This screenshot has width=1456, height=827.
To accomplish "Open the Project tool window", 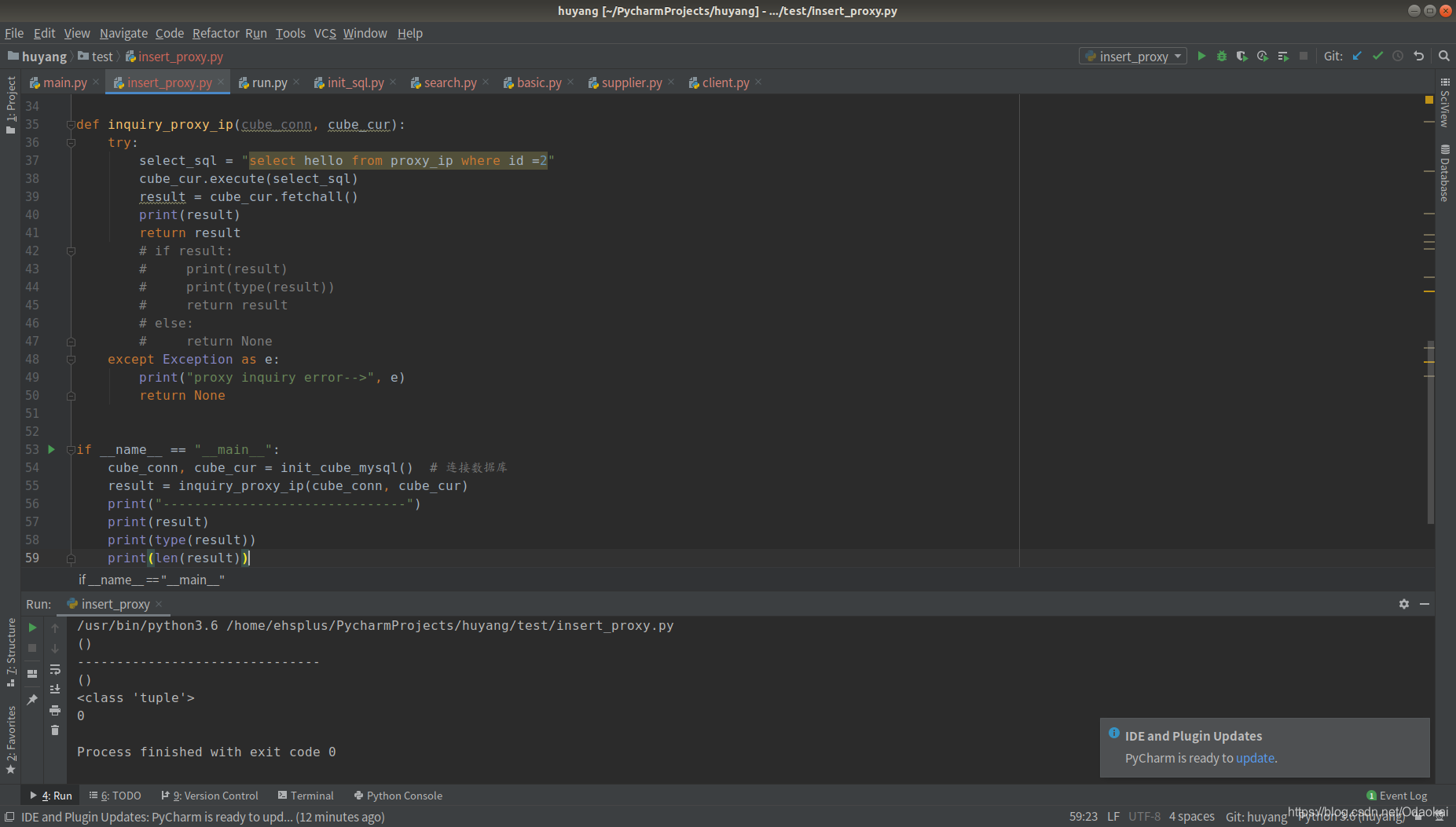I will [x=11, y=104].
